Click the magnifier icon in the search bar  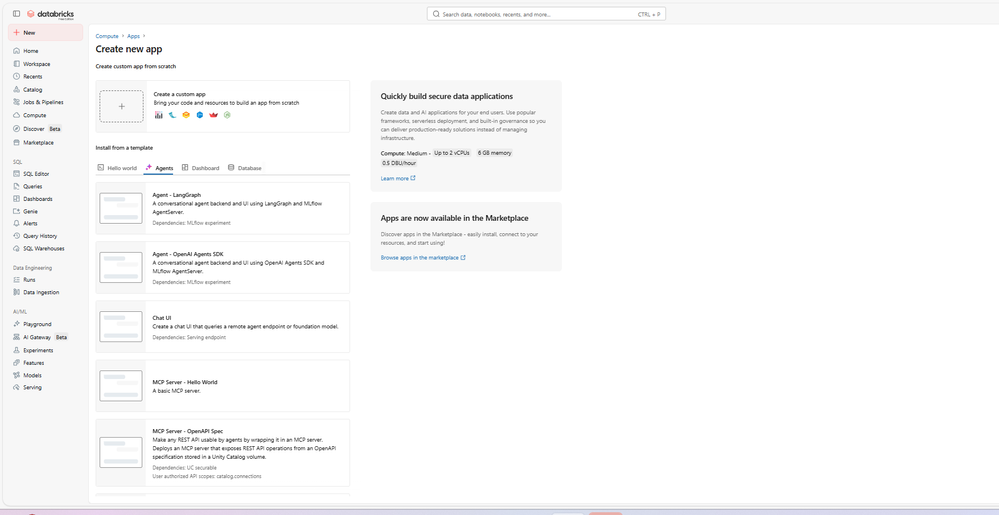click(x=436, y=13)
